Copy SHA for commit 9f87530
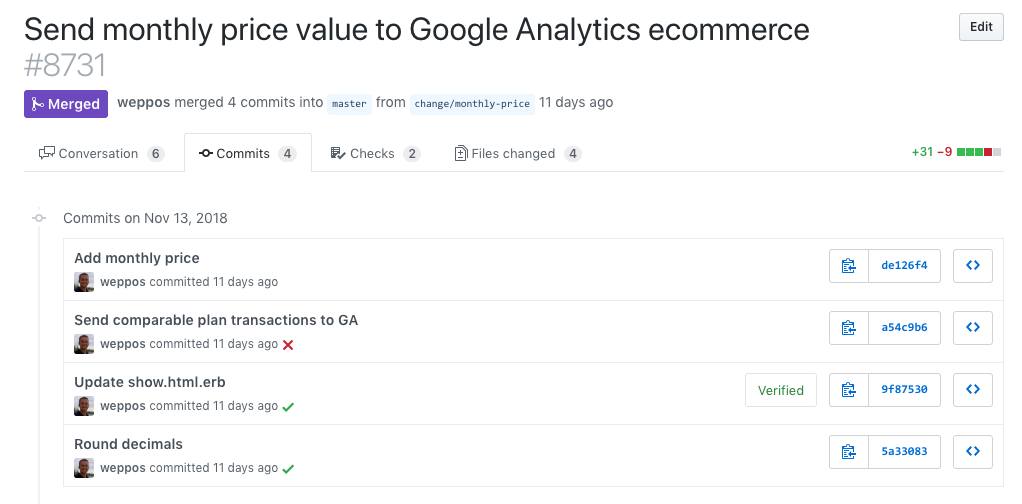 [849, 390]
